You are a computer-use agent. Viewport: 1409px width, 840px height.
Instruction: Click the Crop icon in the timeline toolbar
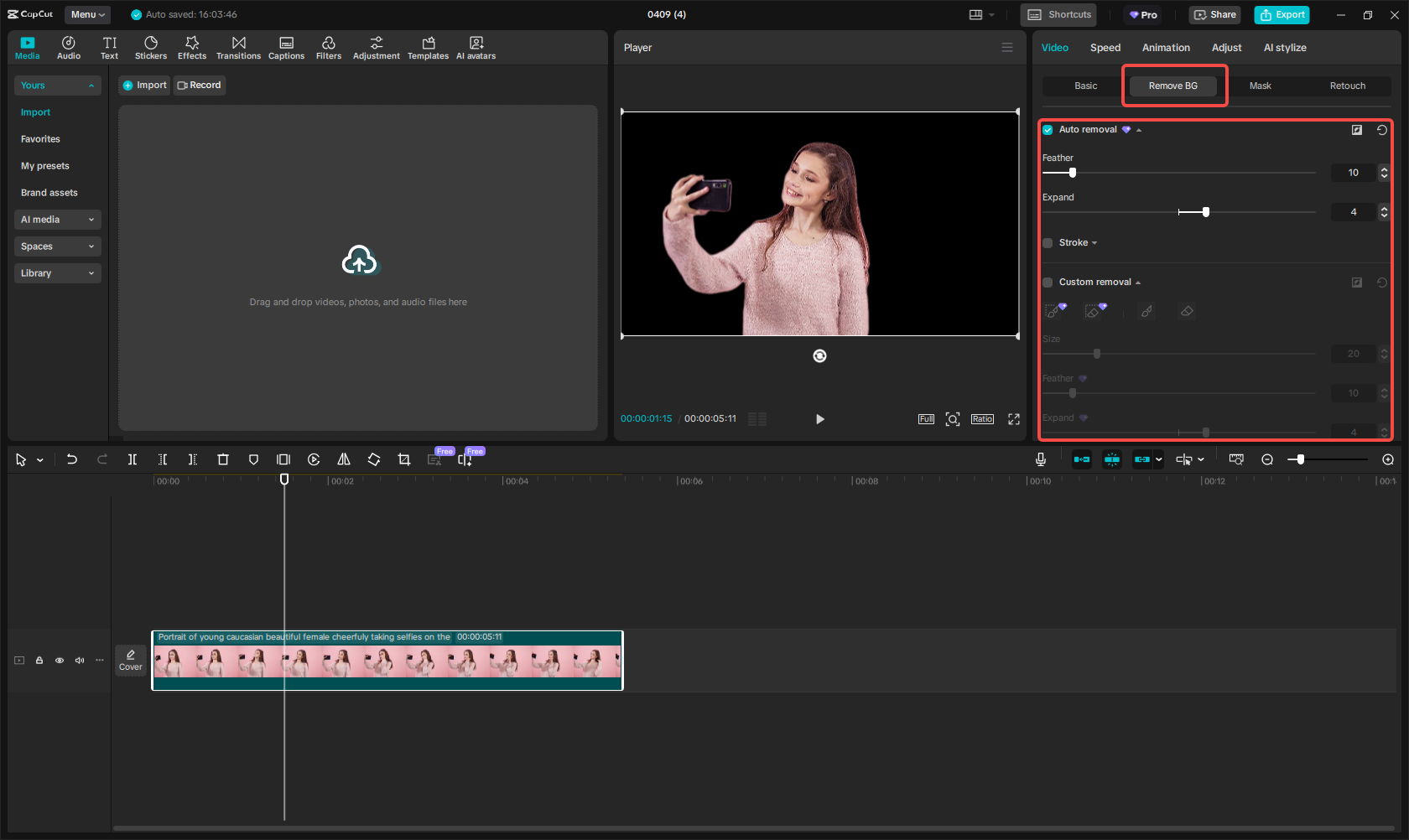coord(403,459)
